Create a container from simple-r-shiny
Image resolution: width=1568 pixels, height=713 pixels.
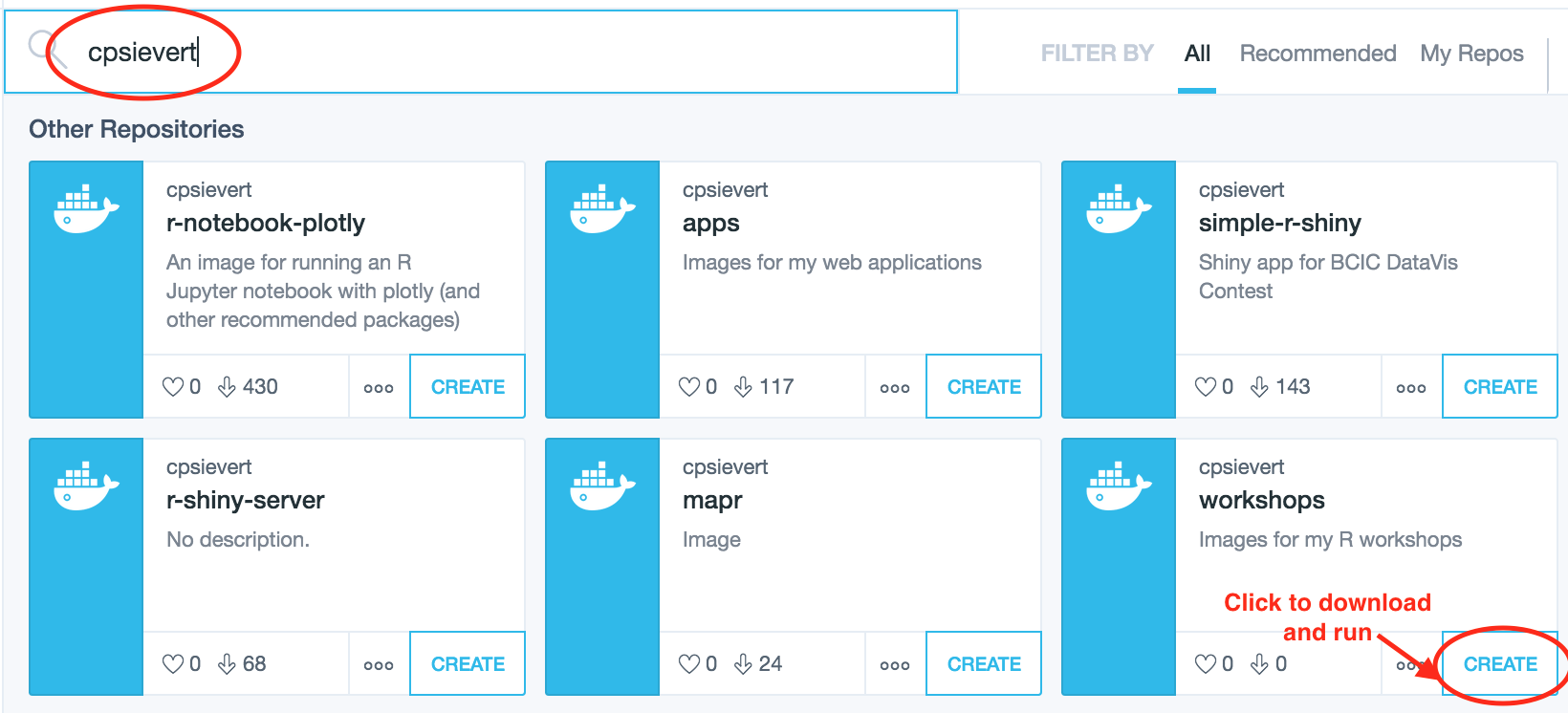1500,387
